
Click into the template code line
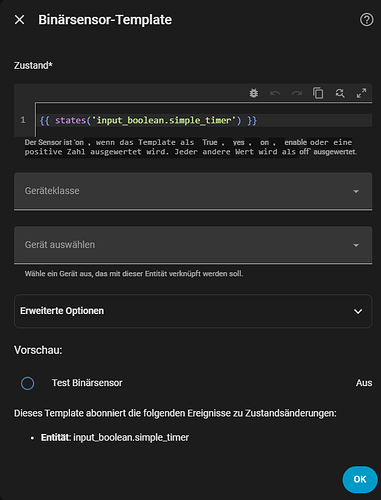[x=204, y=120]
